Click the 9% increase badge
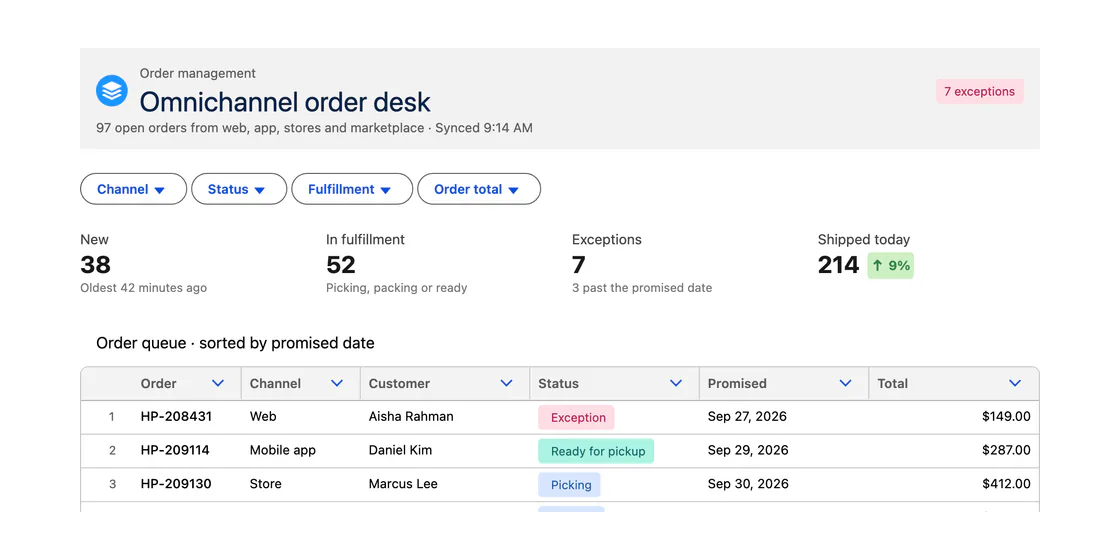 click(890, 266)
